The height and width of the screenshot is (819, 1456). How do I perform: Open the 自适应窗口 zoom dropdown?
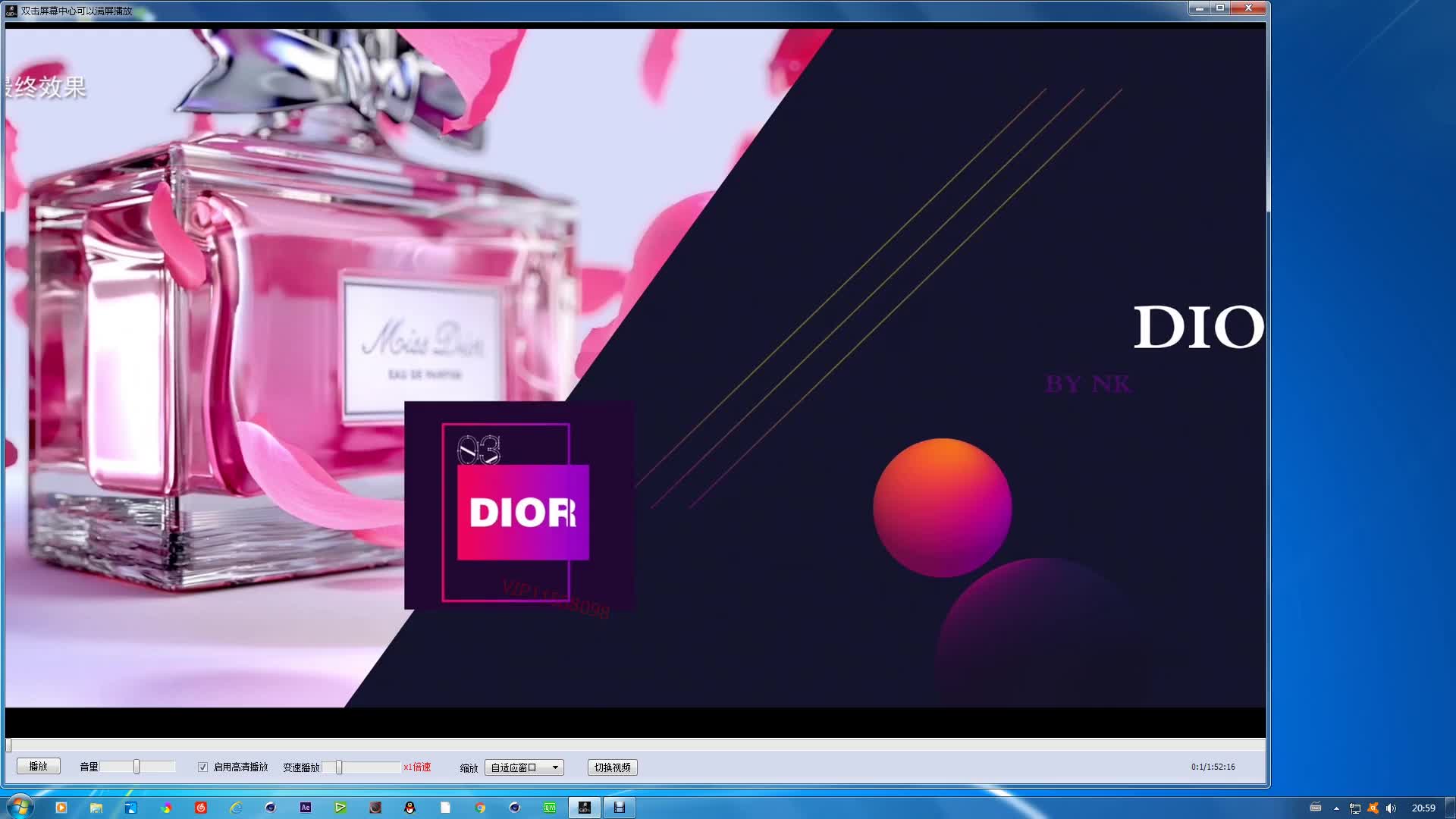[523, 767]
